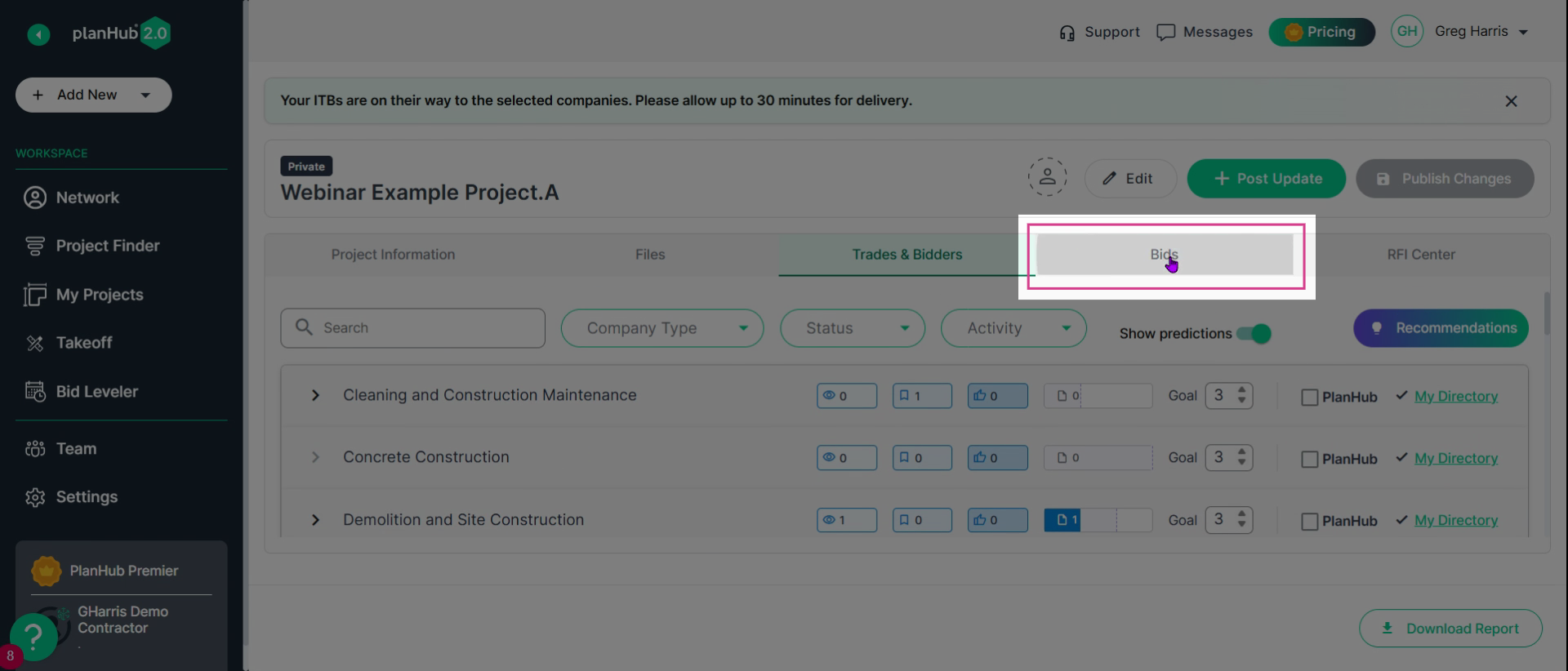Click thumbs-up count for Concrete Construction
Viewport: 1568px width, 671px height.
click(x=997, y=458)
